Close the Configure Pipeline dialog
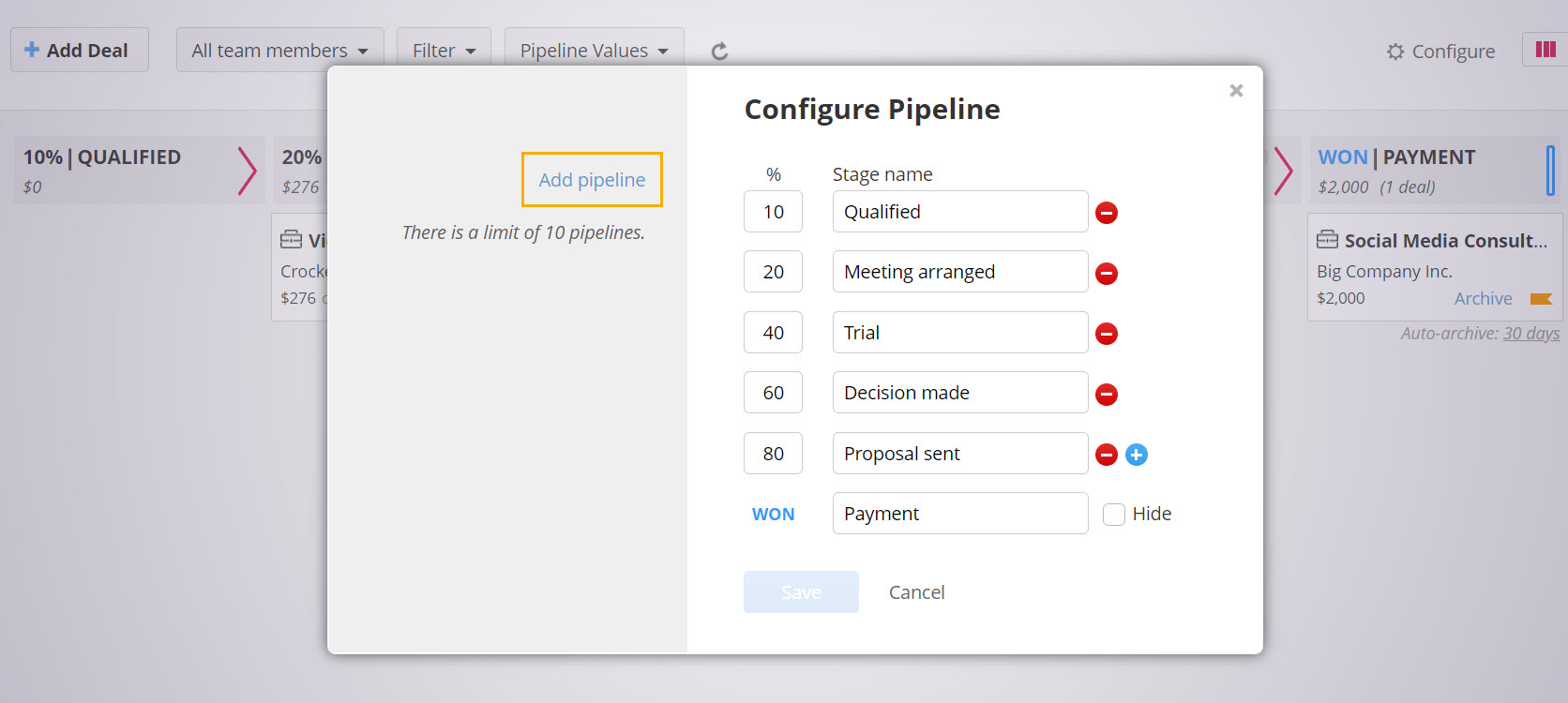Viewport: 1568px width, 703px height. 1236,91
